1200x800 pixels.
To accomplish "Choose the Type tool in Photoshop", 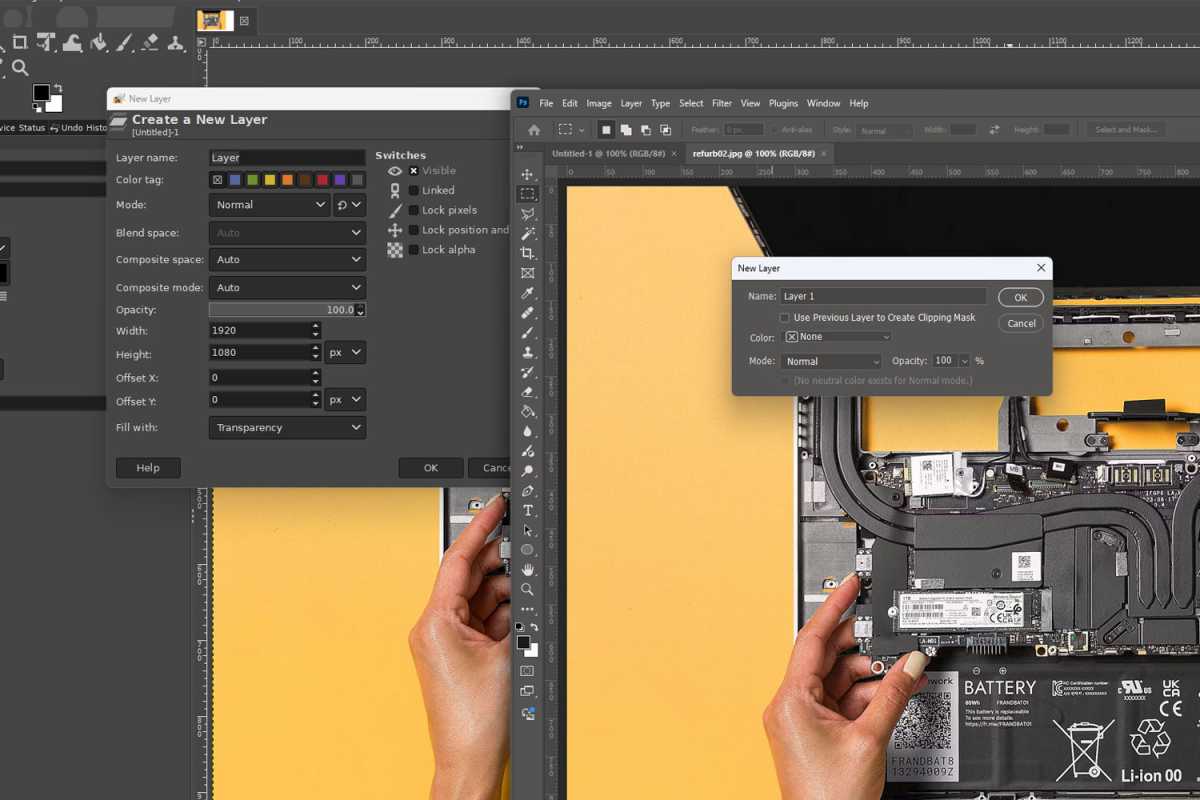I will 527,508.
